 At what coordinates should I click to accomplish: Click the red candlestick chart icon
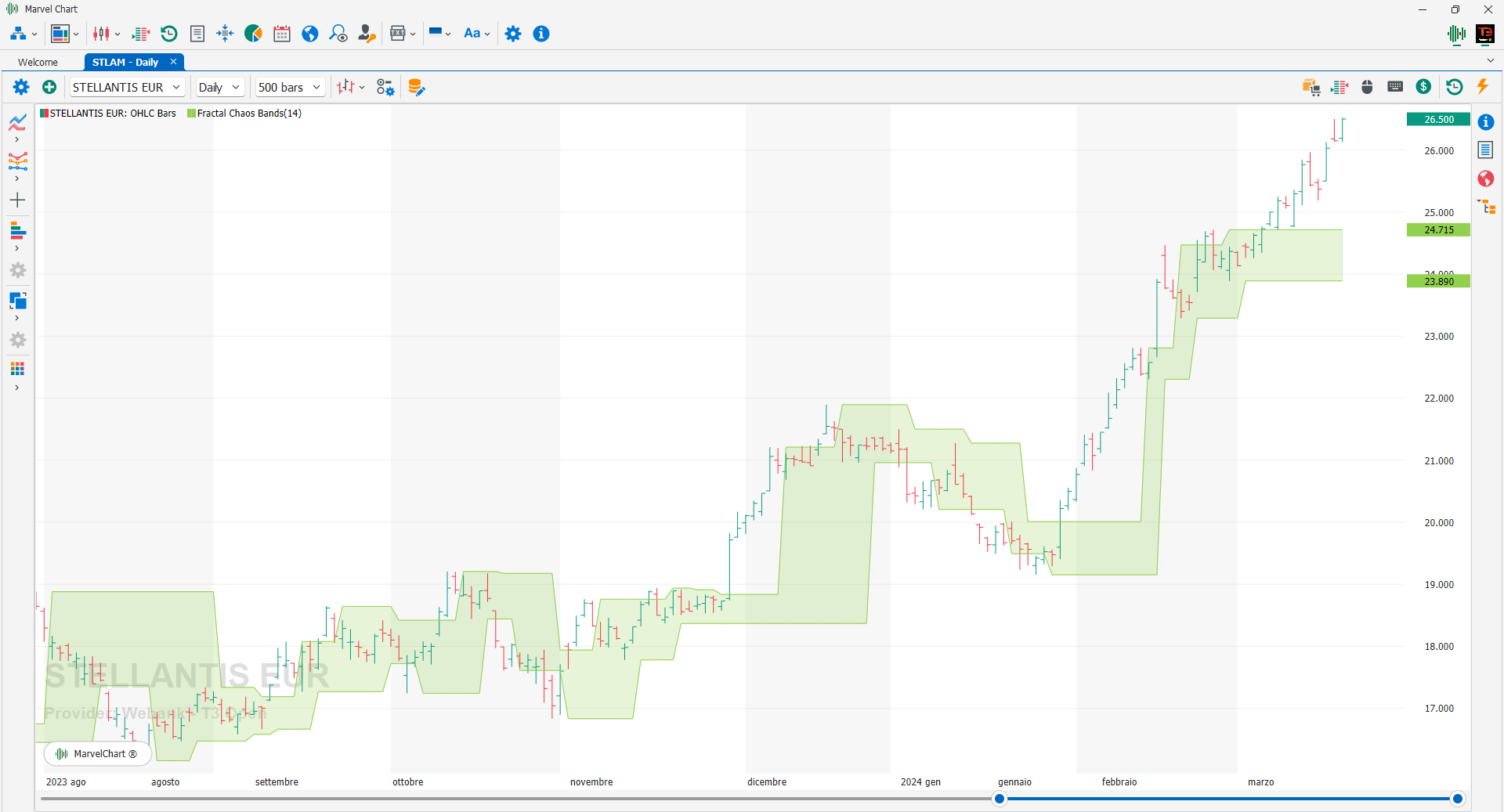(x=102, y=34)
